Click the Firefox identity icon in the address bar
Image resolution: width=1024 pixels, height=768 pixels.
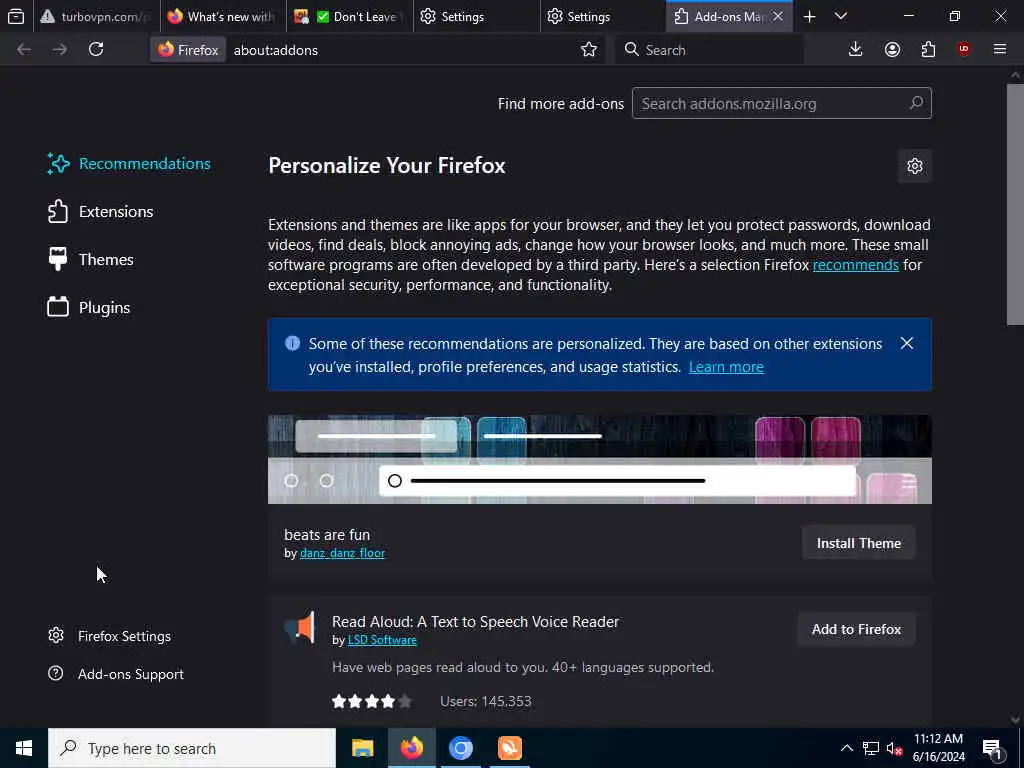(x=188, y=50)
